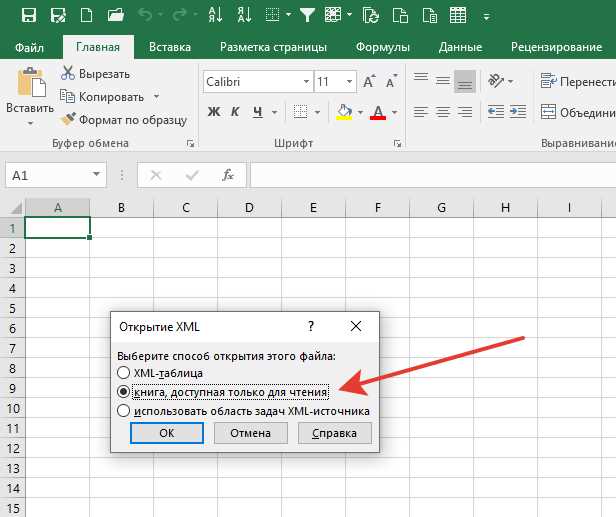The image size is (616, 517).
Task: Click the Redo arrow icon
Action: click(x=180, y=16)
